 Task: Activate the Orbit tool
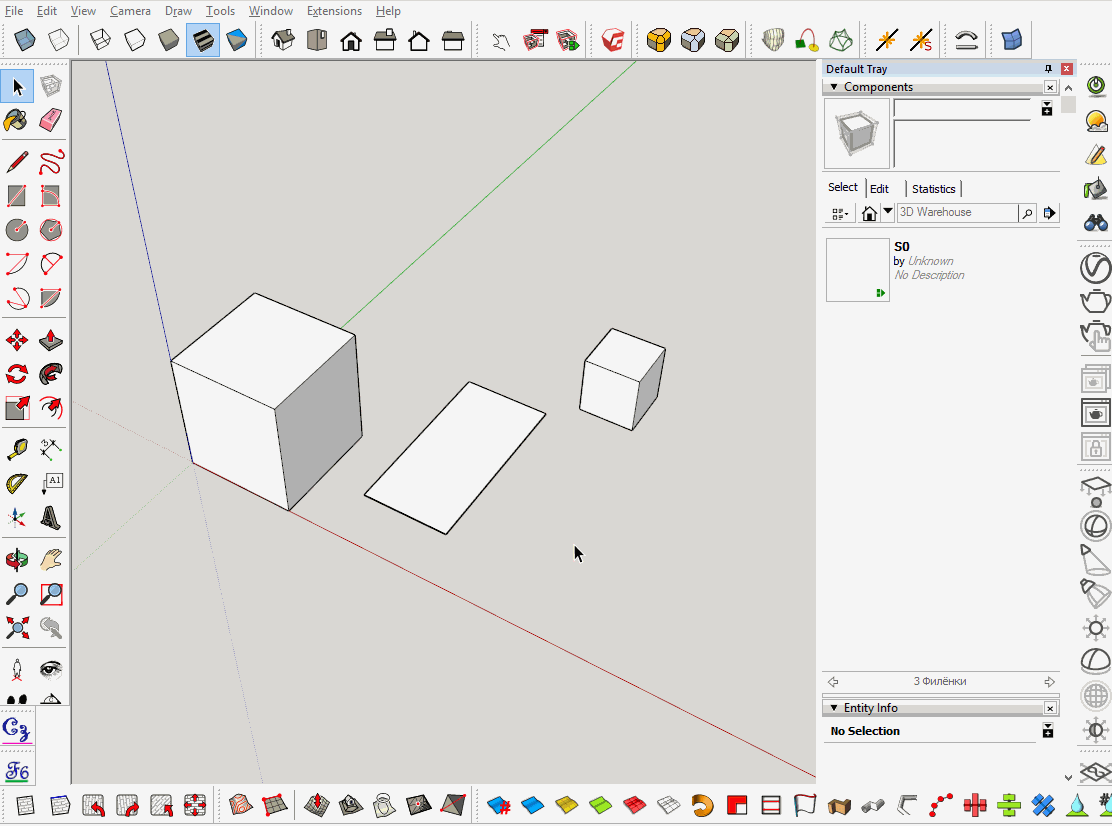pyautogui.click(x=16, y=559)
